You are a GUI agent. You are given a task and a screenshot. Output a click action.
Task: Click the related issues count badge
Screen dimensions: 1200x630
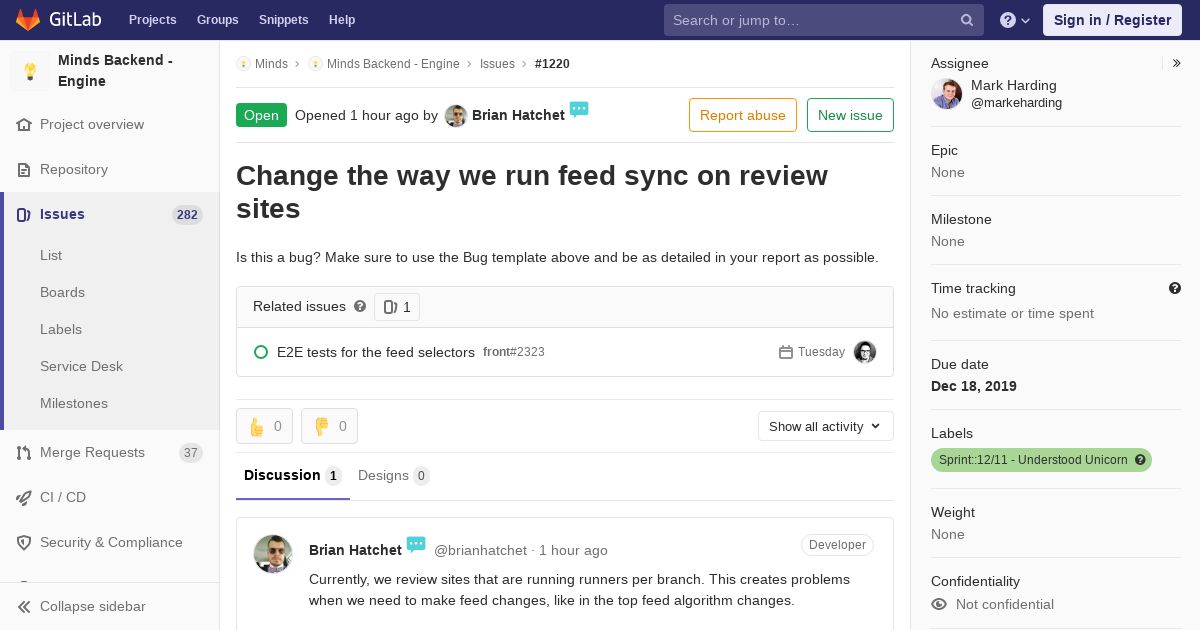click(397, 307)
